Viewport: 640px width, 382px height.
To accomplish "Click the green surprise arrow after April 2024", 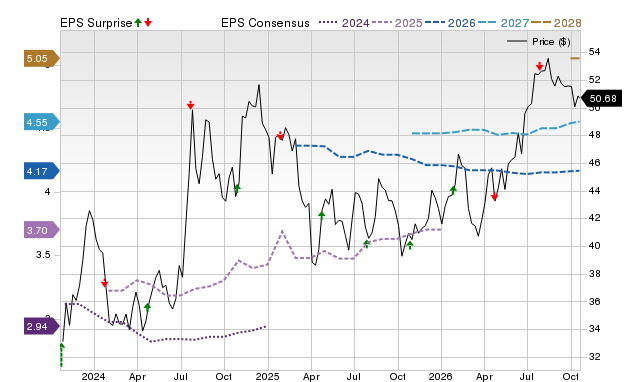I will pos(147,307).
